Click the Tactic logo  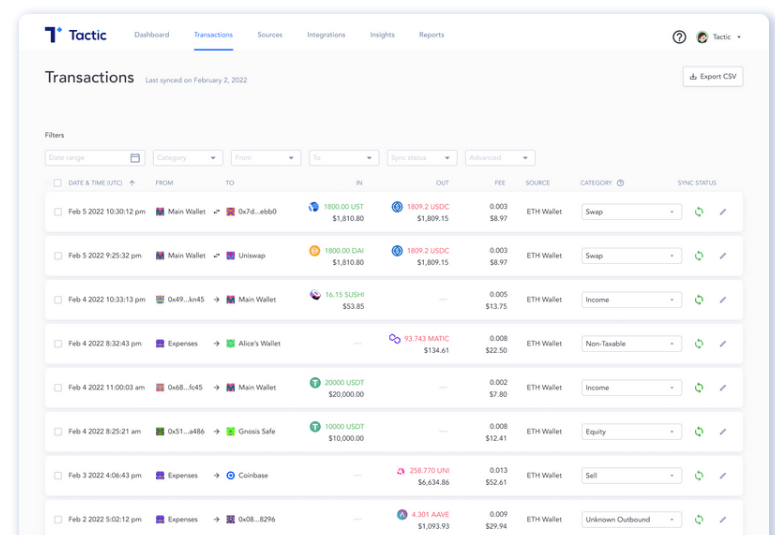coord(76,35)
